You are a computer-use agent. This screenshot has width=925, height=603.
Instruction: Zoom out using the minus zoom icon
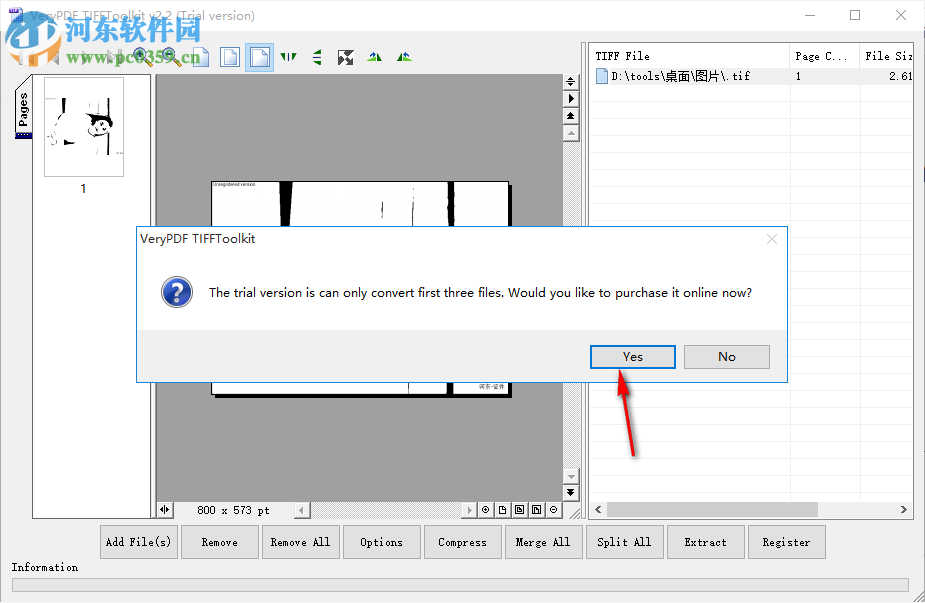coord(553,509)
